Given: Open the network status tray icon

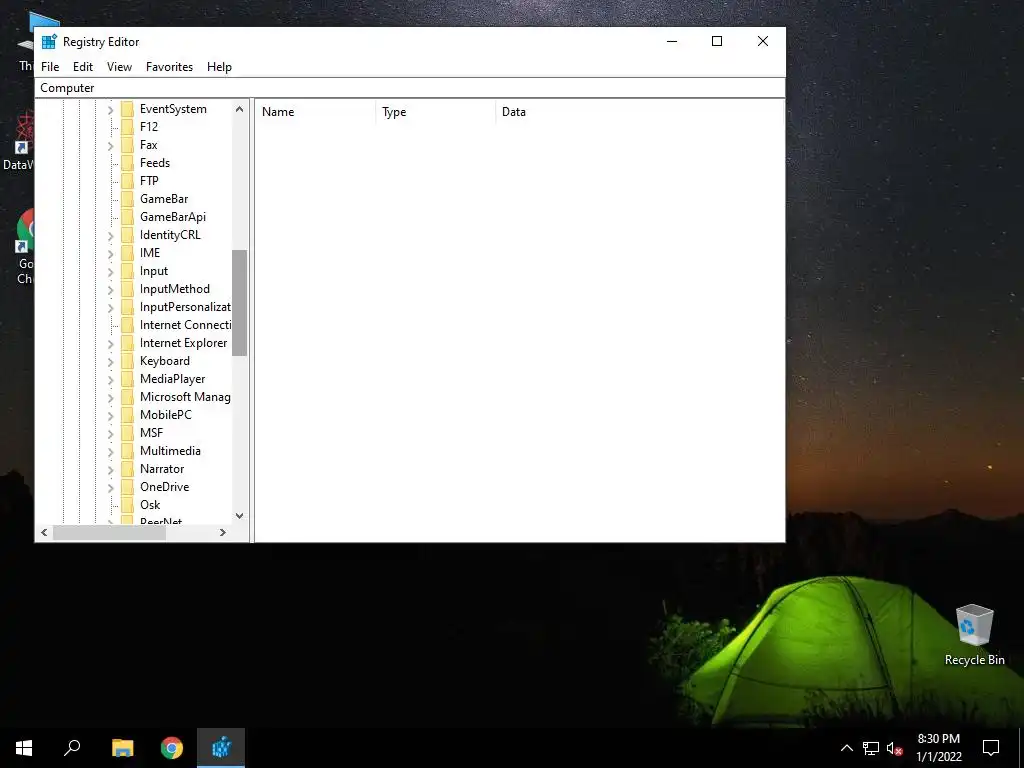Looking at the screenshot, I should pyautogui.click(x=871, y=748).
